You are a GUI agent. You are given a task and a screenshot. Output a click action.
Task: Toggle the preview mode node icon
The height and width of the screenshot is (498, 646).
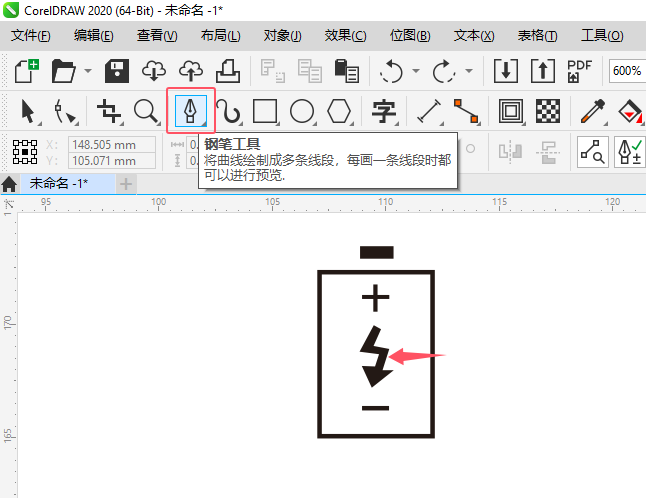592,152
